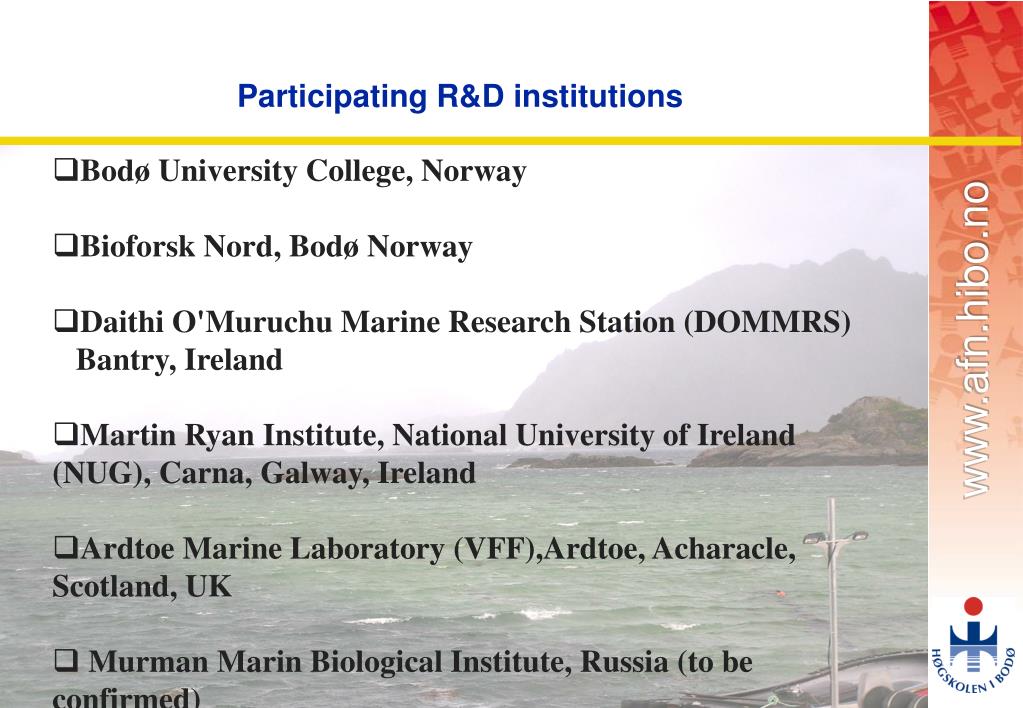Click the Høgskolen i Bodø logo
Screen dimensions: 1023x708
click(x=973, y=643)
